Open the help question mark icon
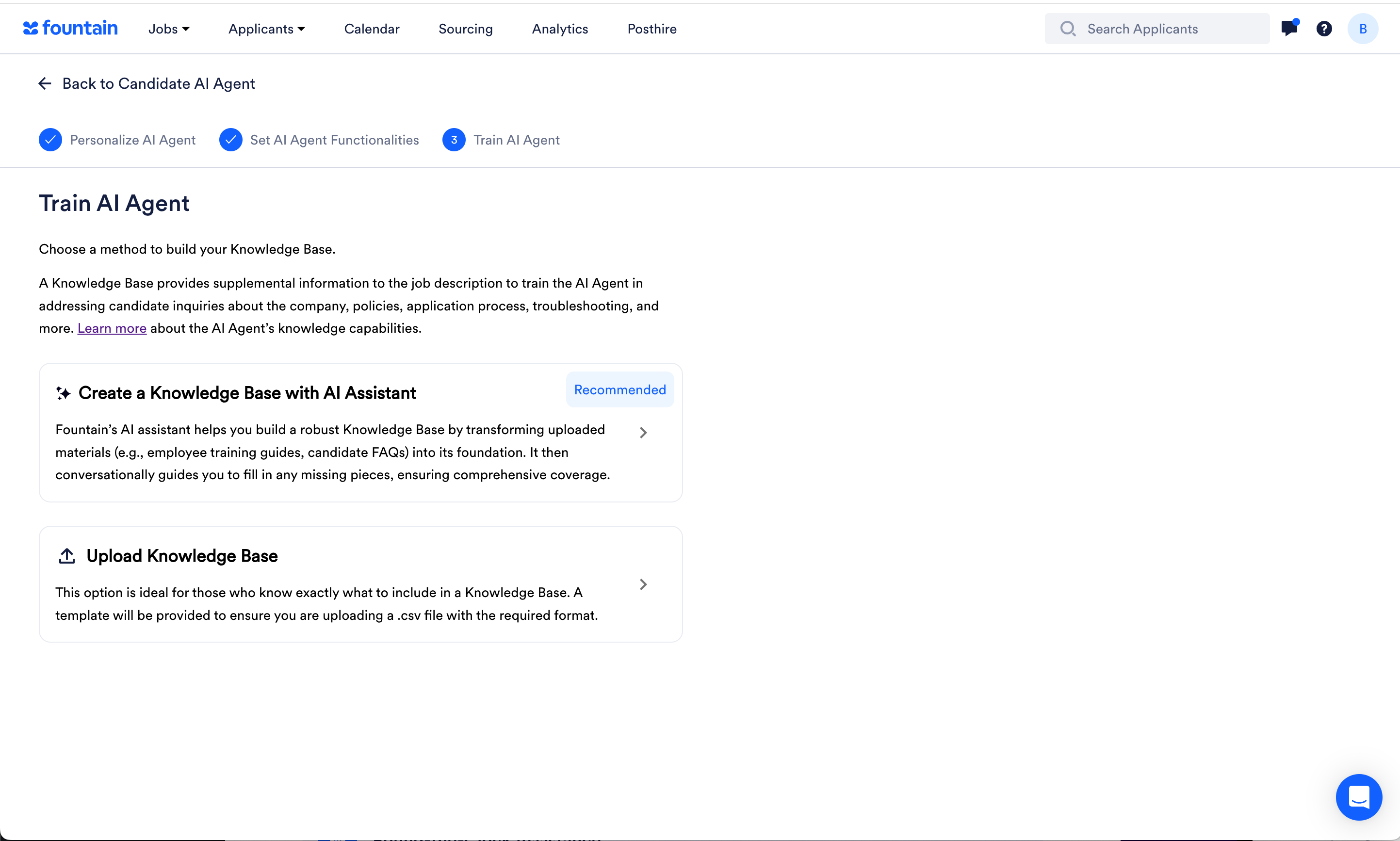This screenshot has width=1400, height=841. coord(1324,29)
